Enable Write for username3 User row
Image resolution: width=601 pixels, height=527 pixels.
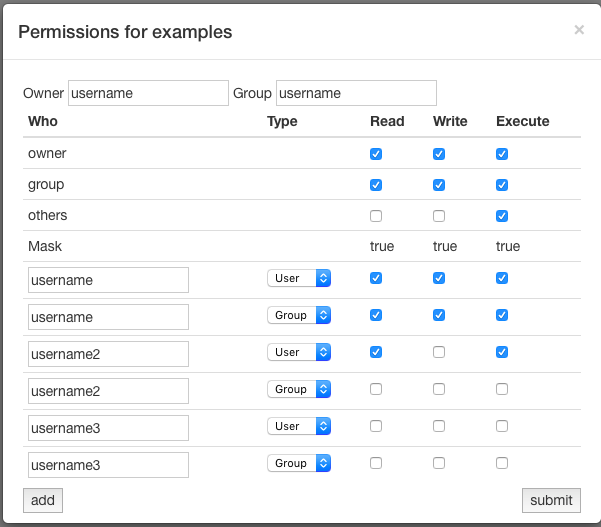(x=439, y=426)
